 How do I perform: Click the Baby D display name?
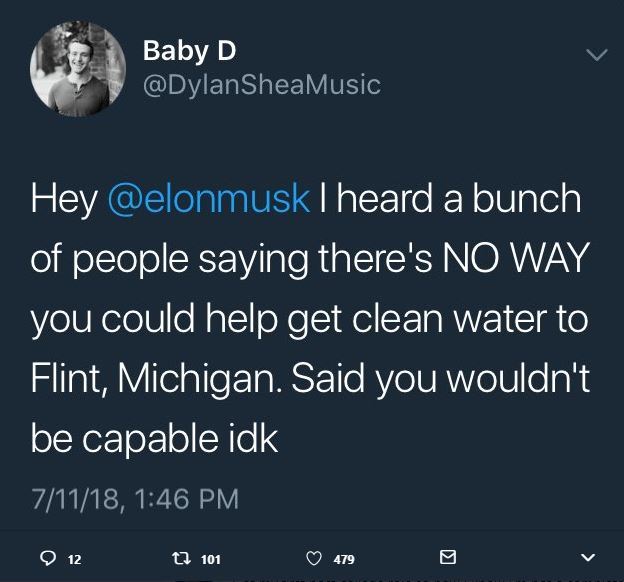tap(190, 50)
